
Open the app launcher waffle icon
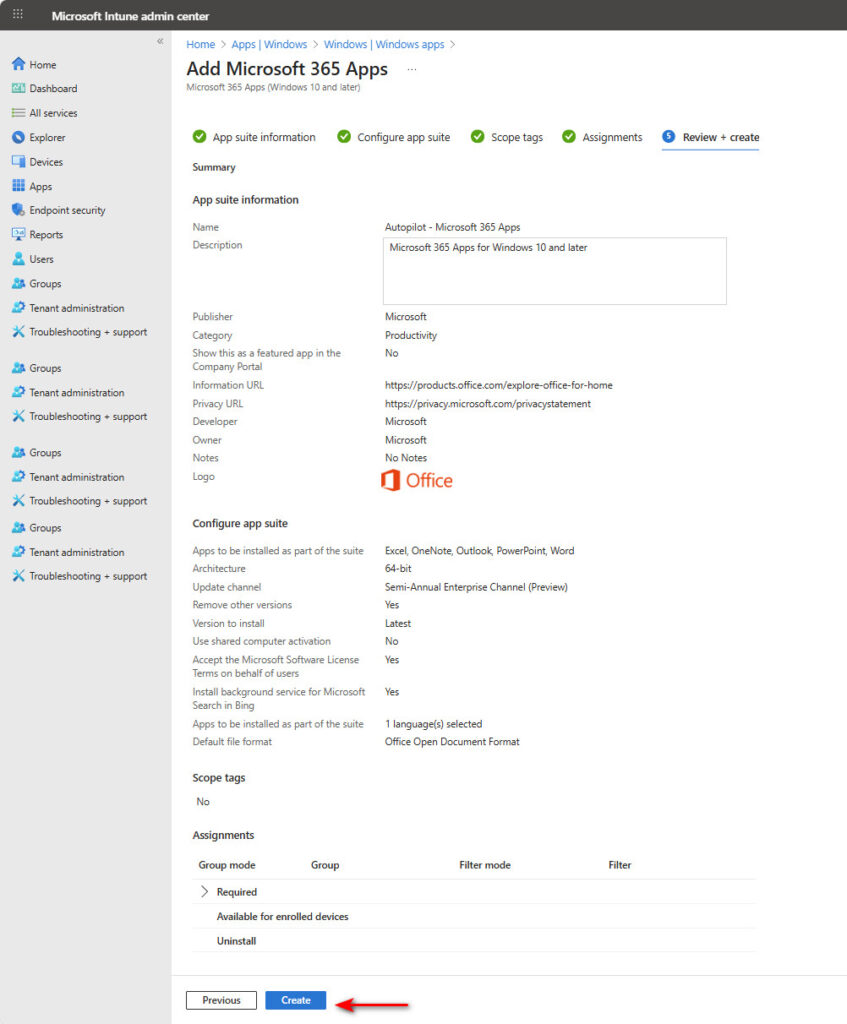[18, 15]
